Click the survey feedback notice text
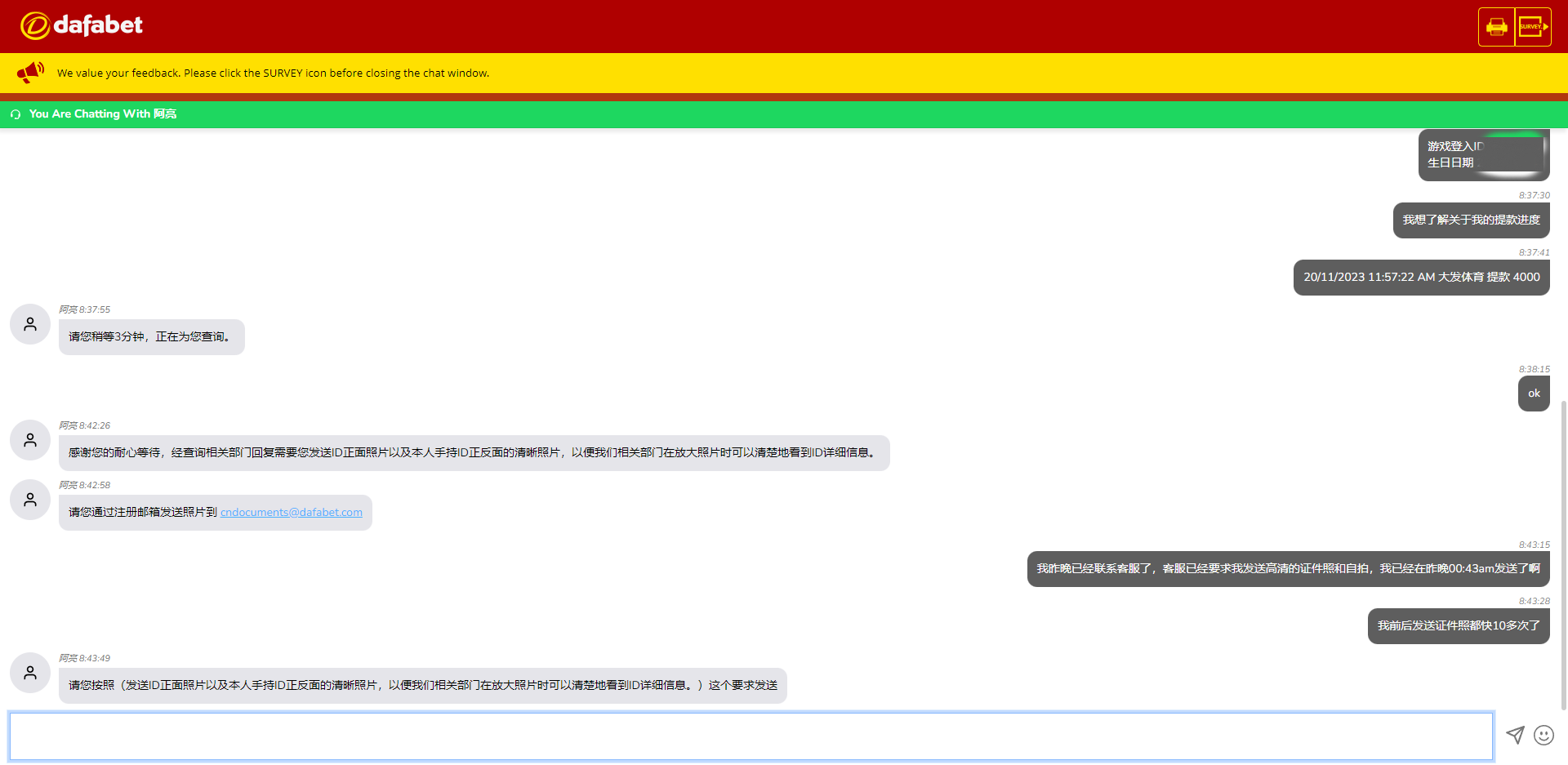Screen dimensions: 1568x765 273,73
